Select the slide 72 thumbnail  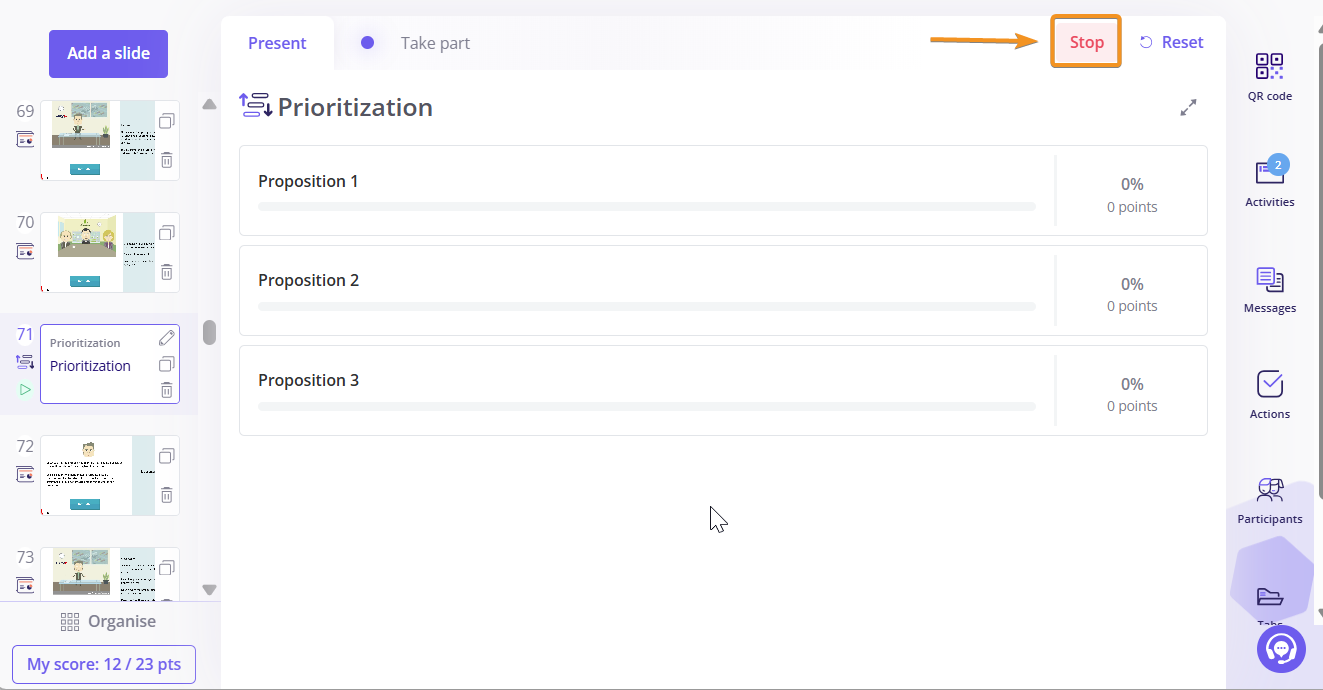coord(98,475)
